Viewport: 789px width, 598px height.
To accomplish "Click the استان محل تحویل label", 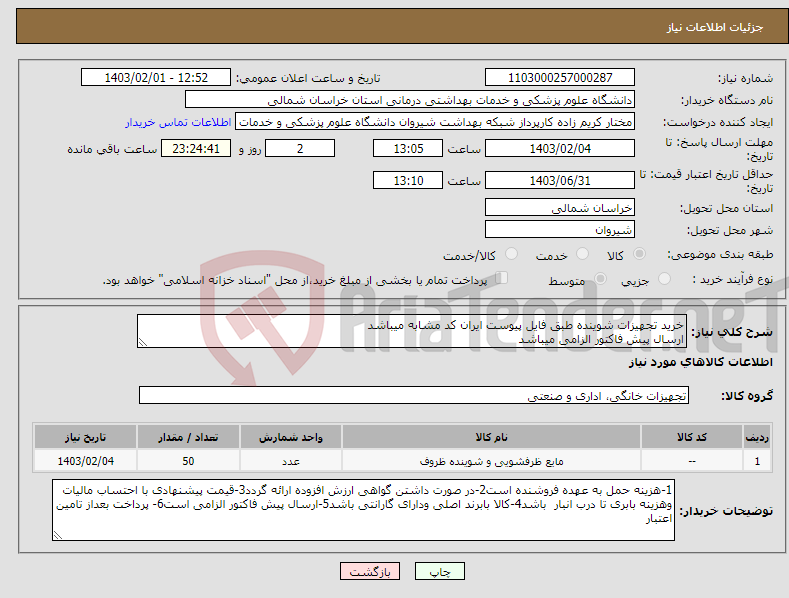I will pos(726,208).
